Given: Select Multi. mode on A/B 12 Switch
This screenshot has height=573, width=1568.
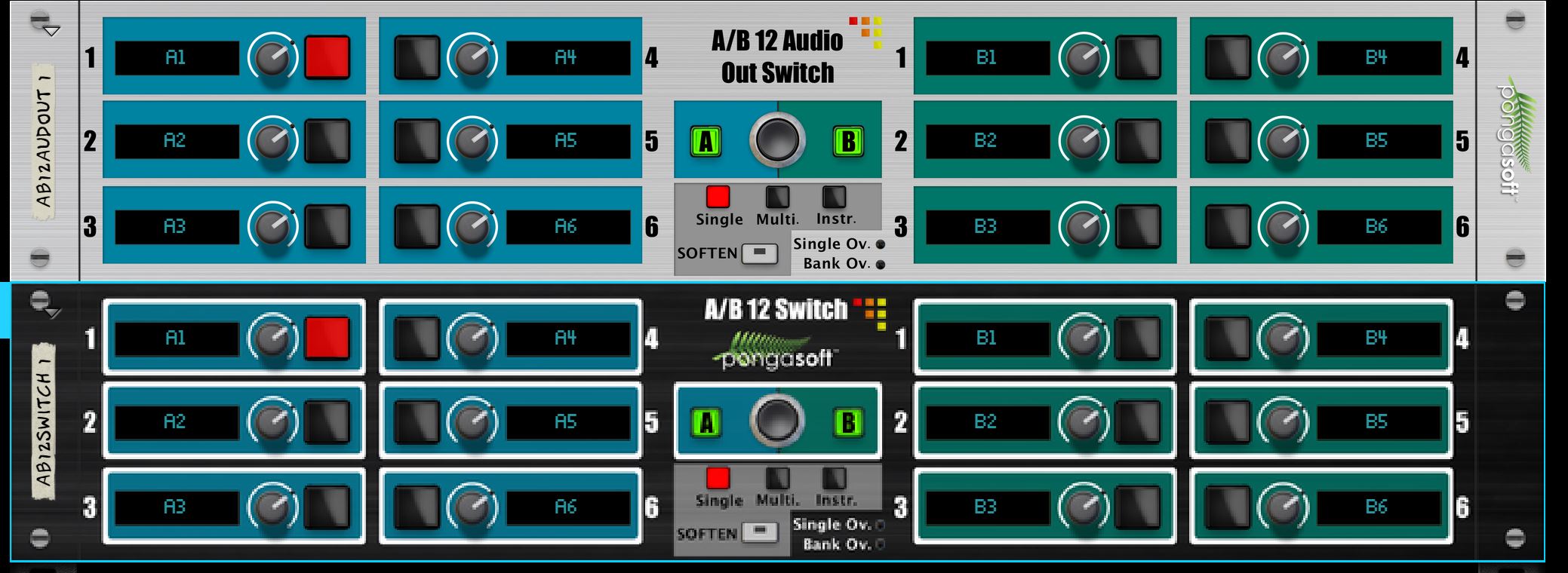Looking at the screenshot, I should [777, 478].
